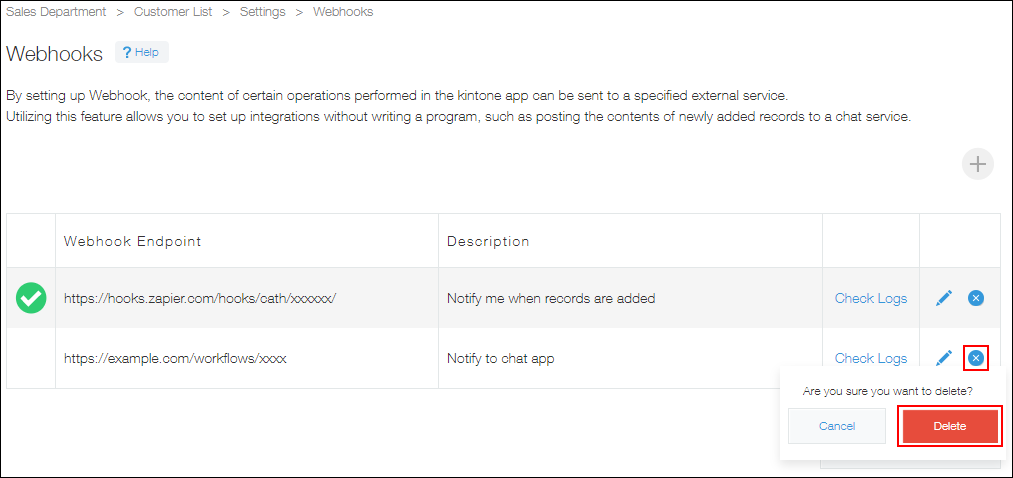
Task: Click the Webhooks breadcrumb item
Action: click(x=343, y=12)
